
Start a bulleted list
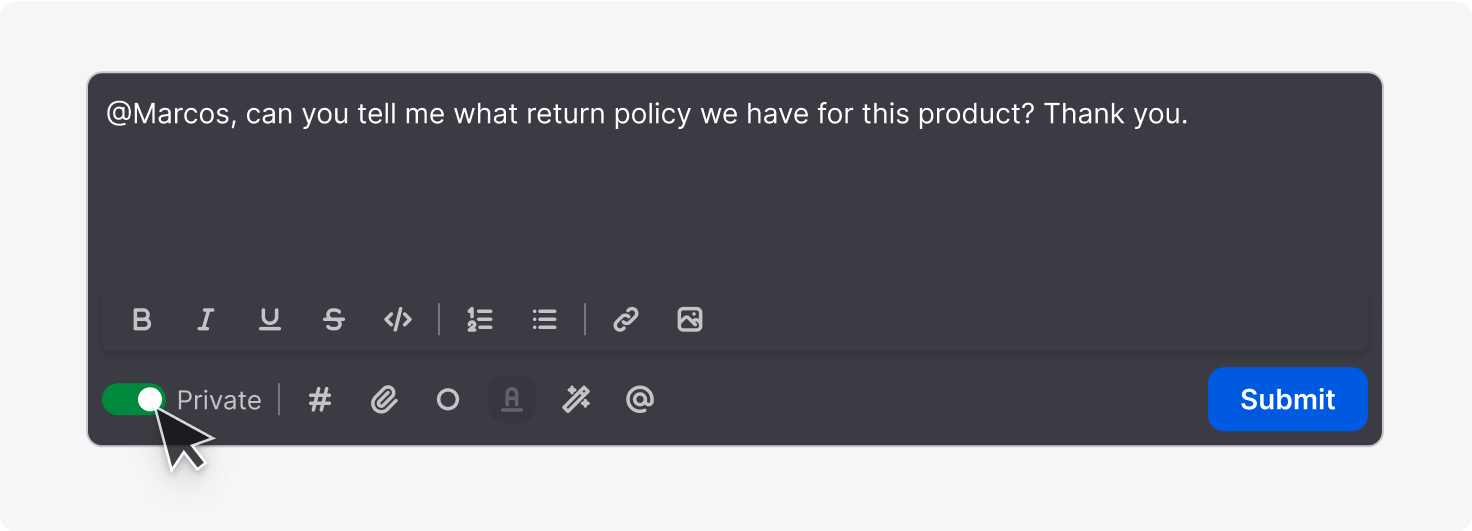coord(544,320)
